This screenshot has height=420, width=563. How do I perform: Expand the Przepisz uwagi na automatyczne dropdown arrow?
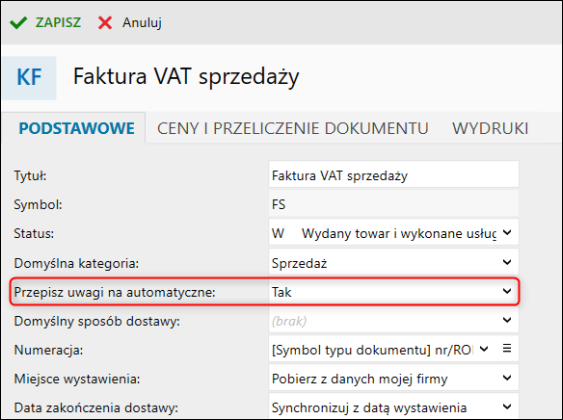tap(507, 291)
